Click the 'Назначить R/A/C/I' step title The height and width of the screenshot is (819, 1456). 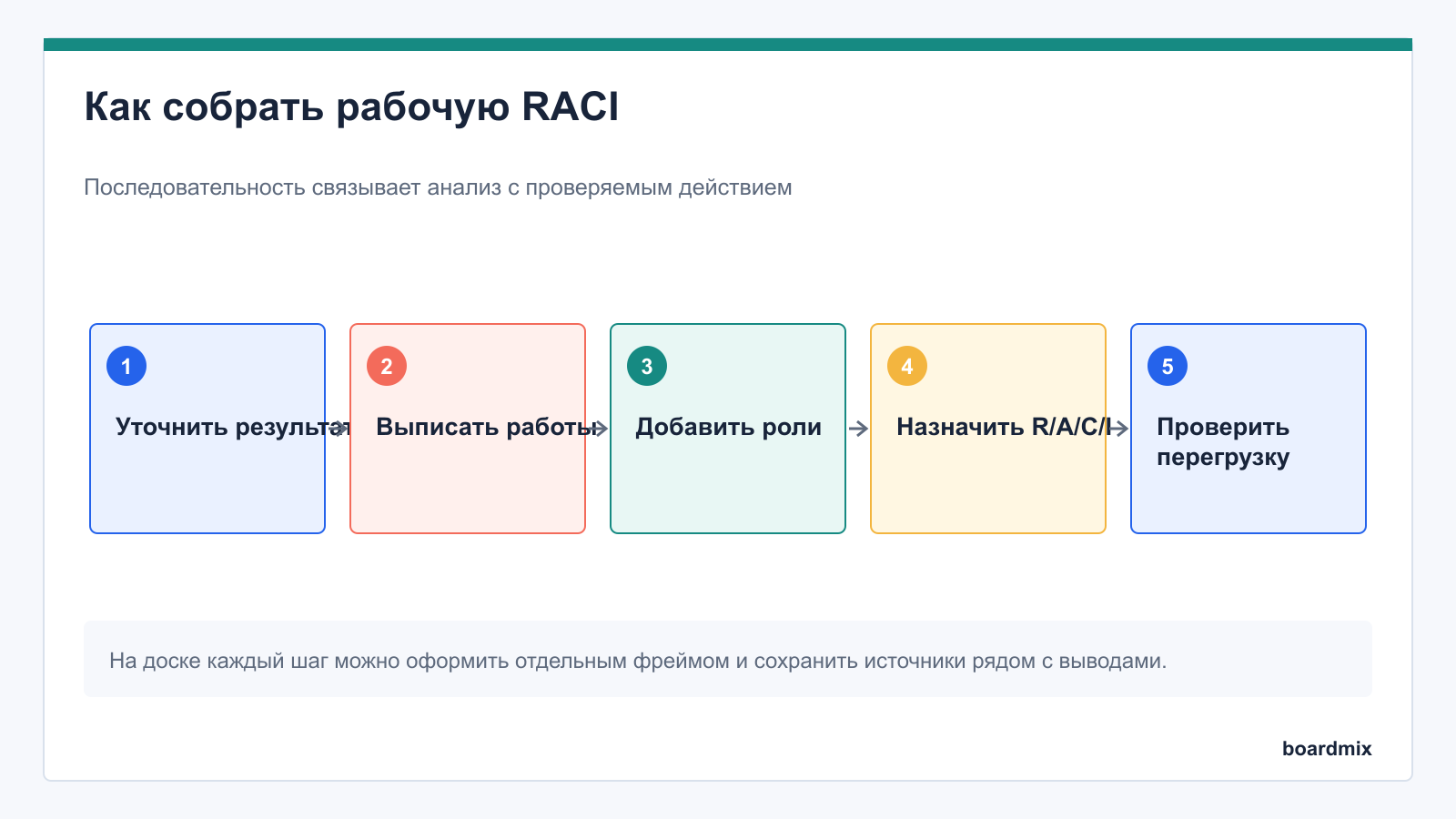(1005, 427)
